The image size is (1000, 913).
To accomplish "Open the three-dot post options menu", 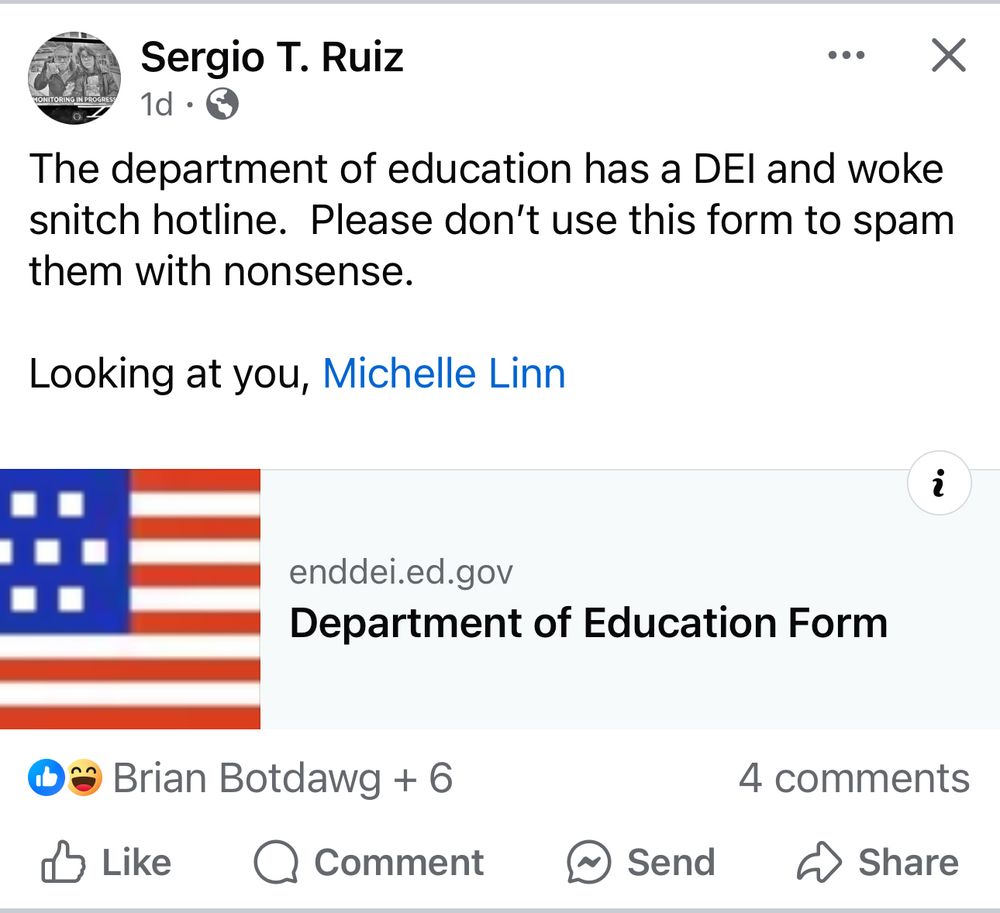I will [846, 56].
